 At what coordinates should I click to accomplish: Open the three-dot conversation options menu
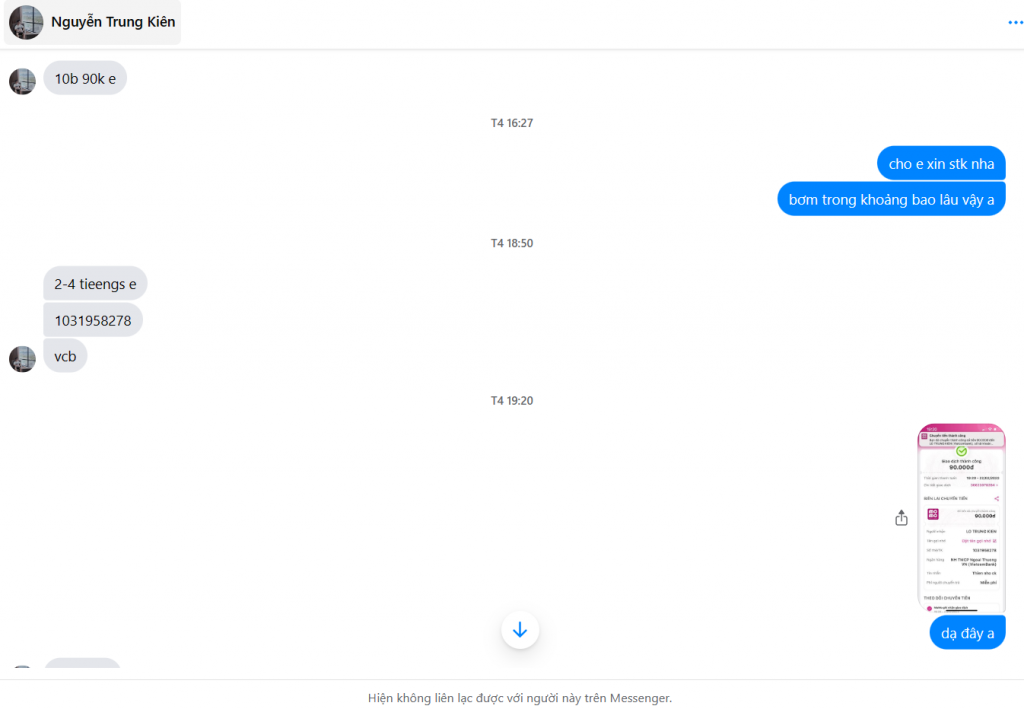tap(1014, 22)
